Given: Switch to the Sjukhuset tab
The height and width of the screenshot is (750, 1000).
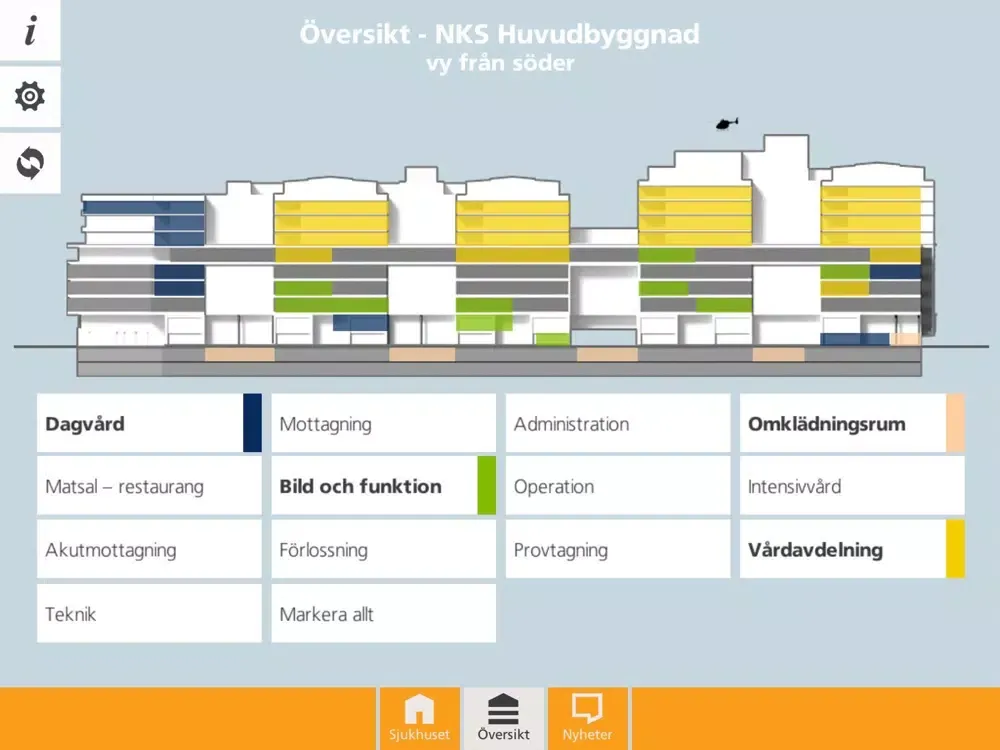Looking at the screenshot, I should pos(420,718).
